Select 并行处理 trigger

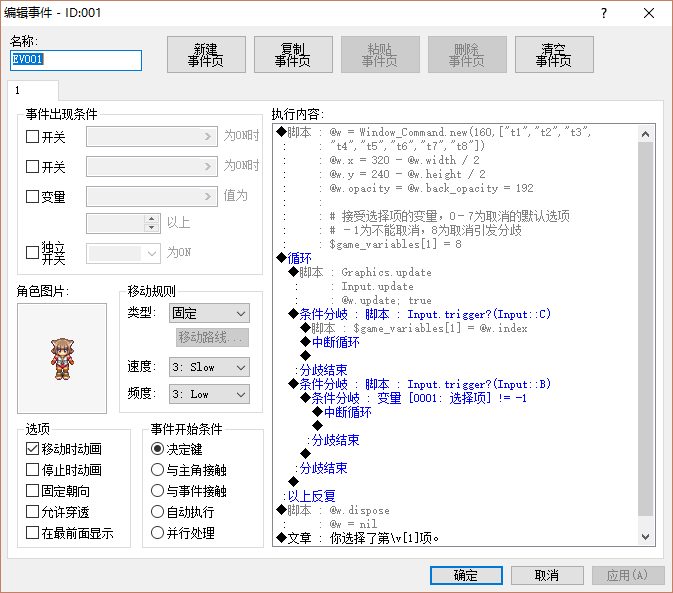[x=158, y=533]
